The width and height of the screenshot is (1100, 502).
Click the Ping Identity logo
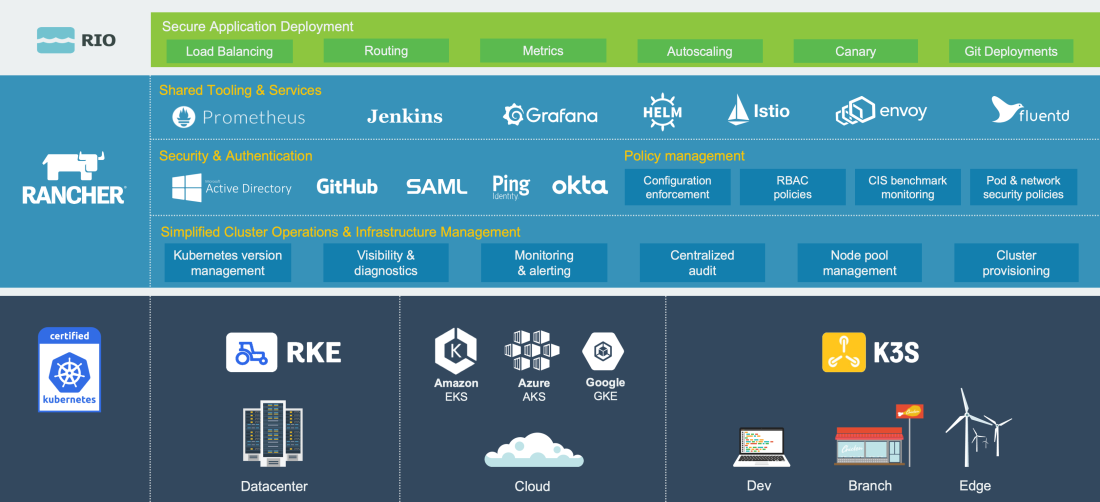(511, 187)
